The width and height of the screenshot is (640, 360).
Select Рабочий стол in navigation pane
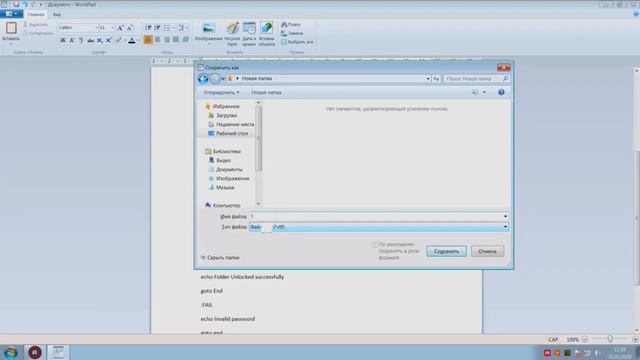coord(228,133)
